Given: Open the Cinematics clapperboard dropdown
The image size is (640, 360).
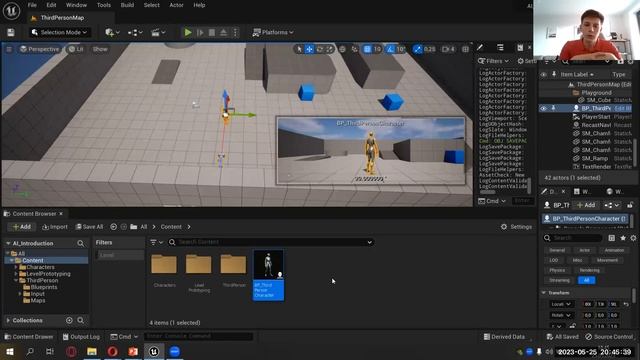Looking at the screenshot, I should 158,32.
